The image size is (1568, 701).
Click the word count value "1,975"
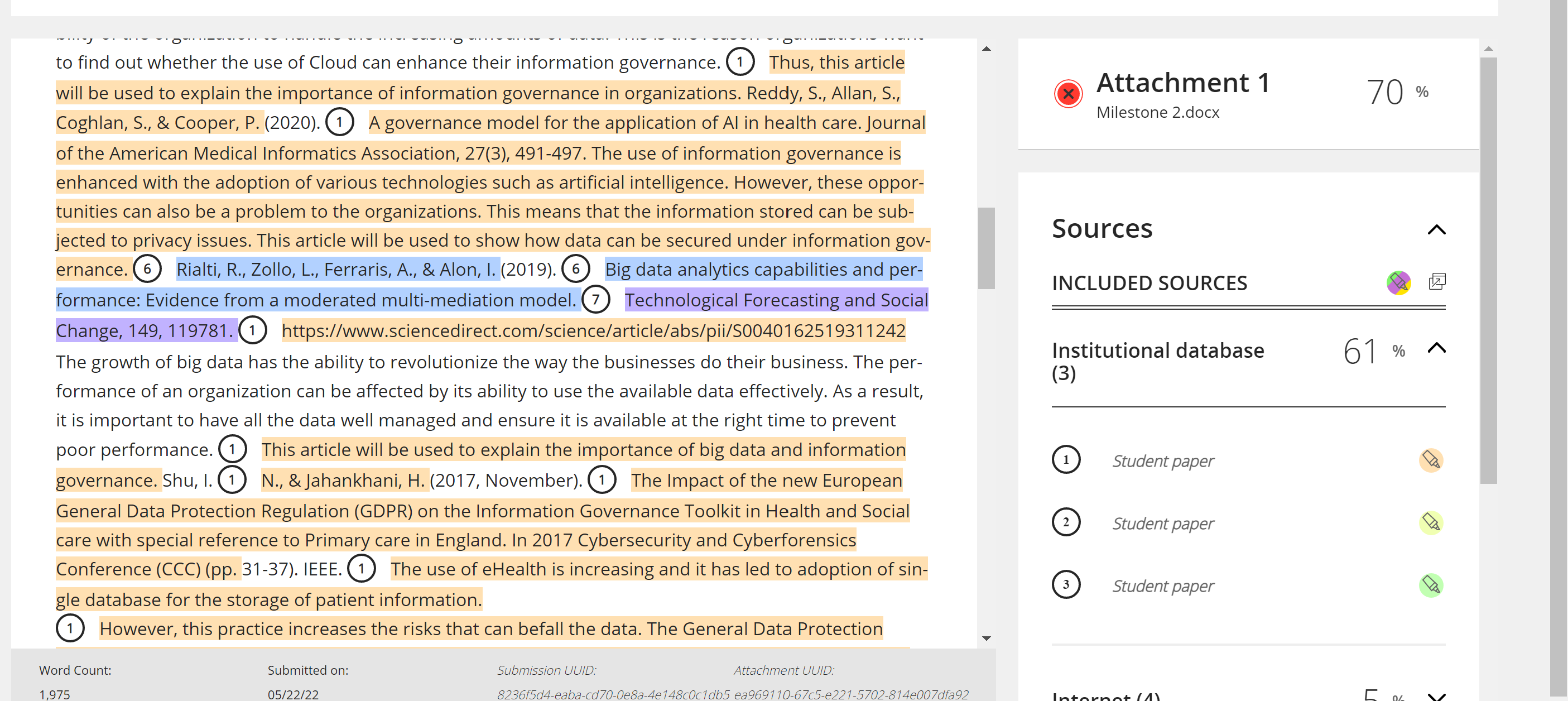(x=55, y=694)
